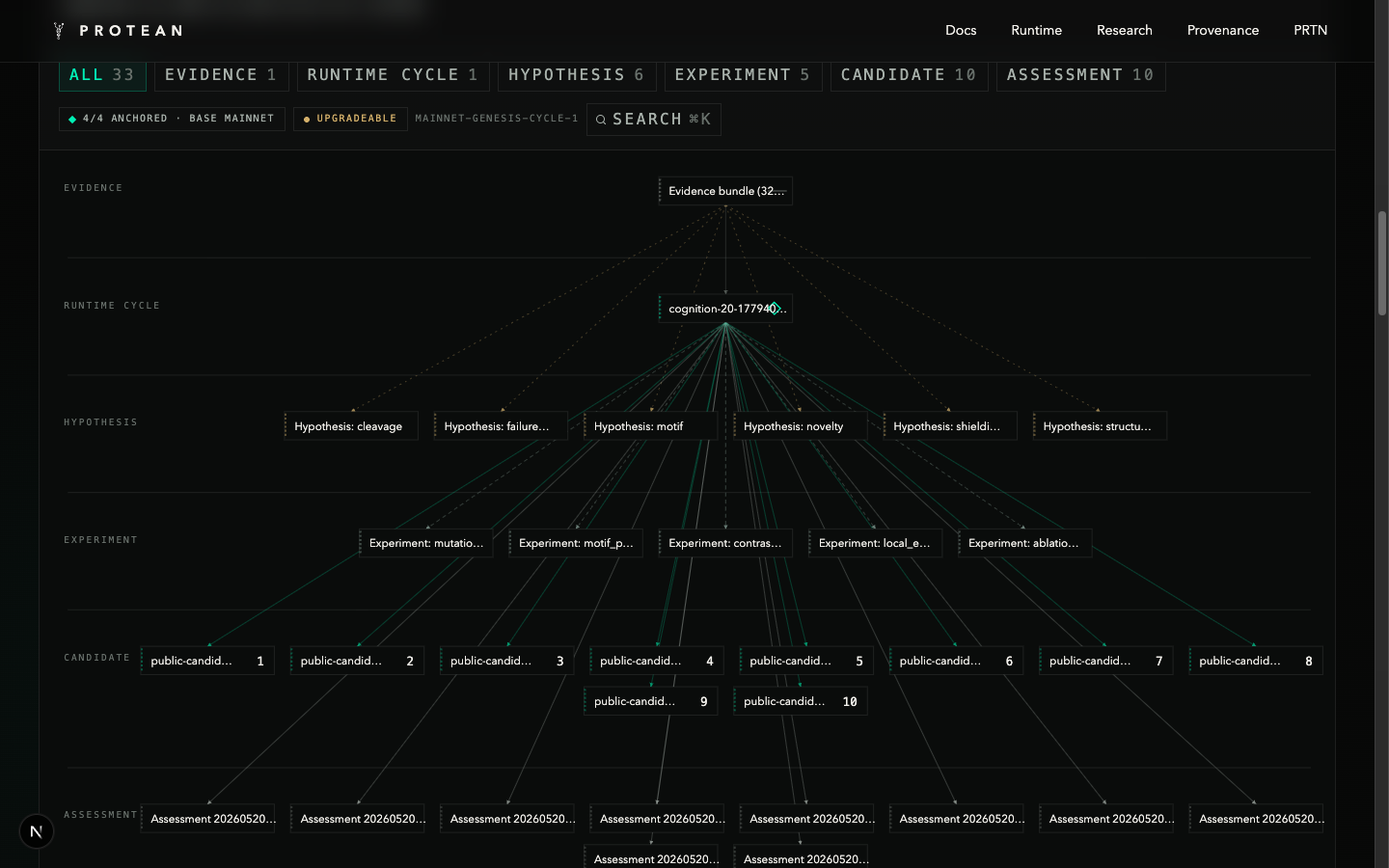Open Assessment node under candidate 2

357,819
